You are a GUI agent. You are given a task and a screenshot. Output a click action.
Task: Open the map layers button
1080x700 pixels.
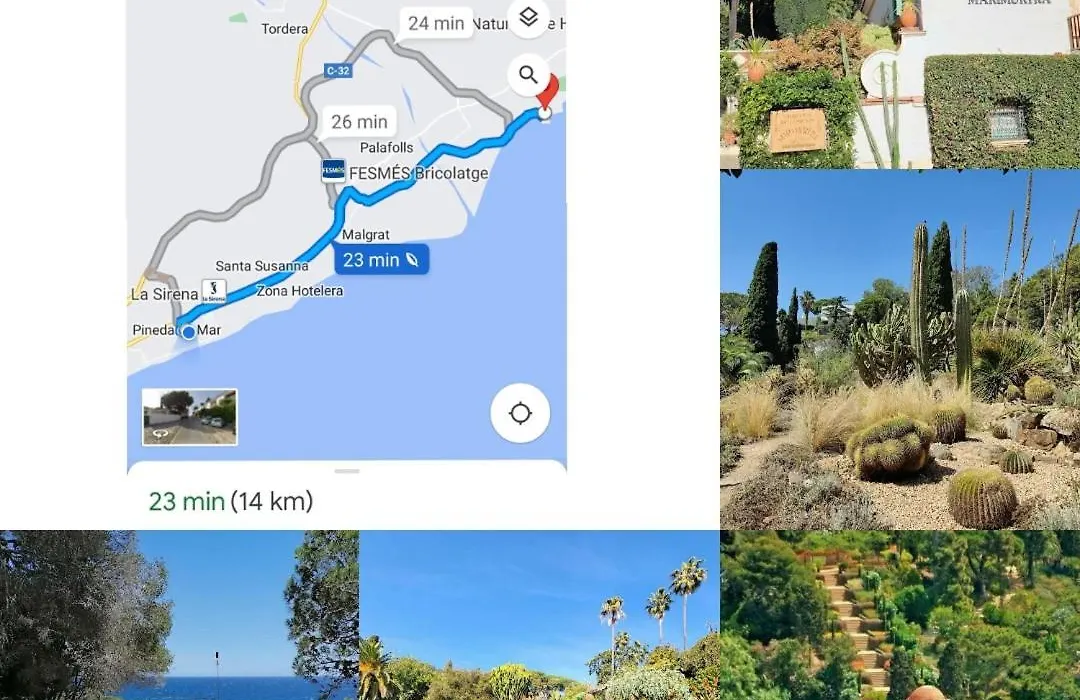[x=528, y=17]
